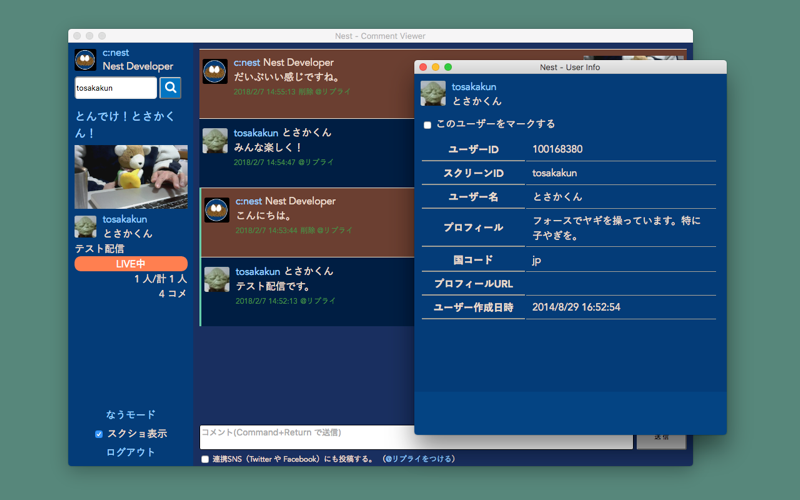Click the magnifier search button beside tosakakun field

click(170, 88)
